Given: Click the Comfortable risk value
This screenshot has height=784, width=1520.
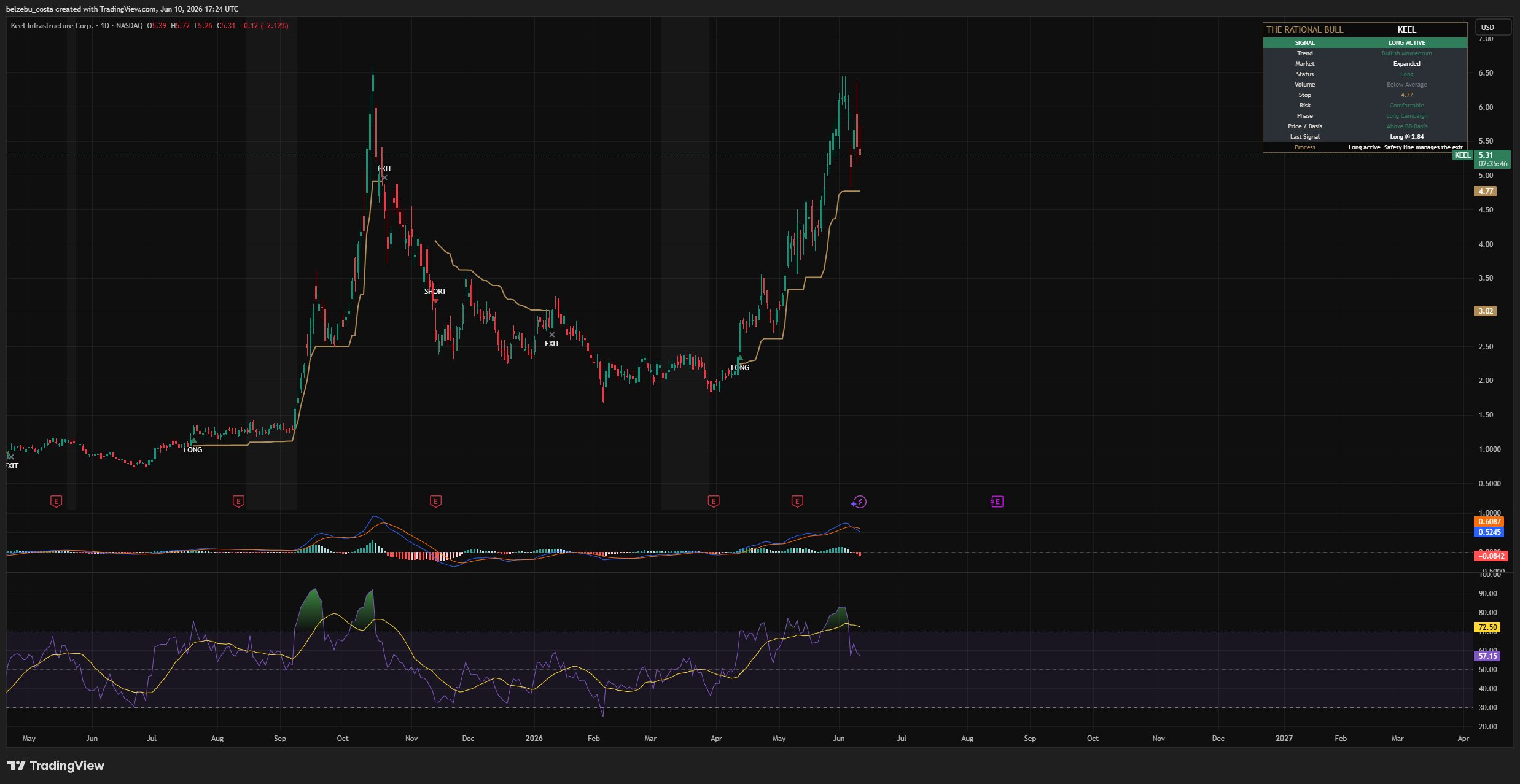Looking at the screenshot, I should tap(1406, 106).
